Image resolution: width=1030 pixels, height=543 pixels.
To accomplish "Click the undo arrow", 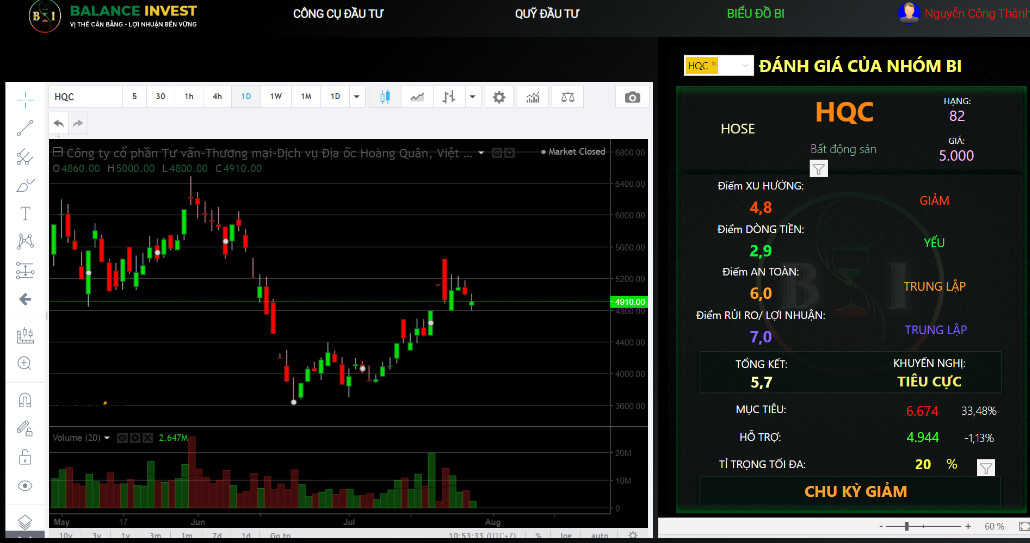I will 58,123.
